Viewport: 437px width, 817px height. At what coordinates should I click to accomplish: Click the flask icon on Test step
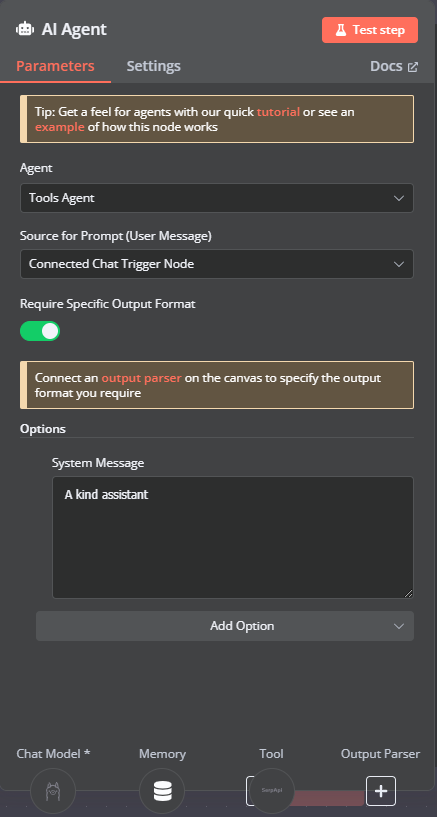coord(341,30)
